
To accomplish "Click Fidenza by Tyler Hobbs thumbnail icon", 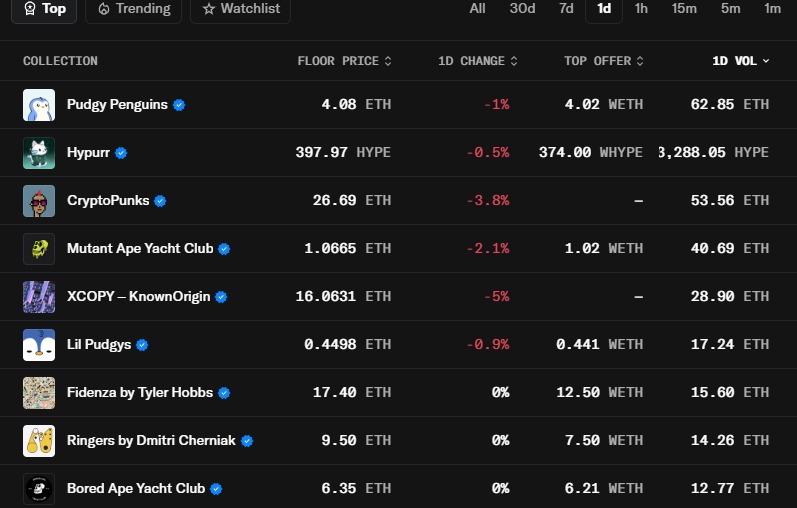I will (x=39, y=393).
